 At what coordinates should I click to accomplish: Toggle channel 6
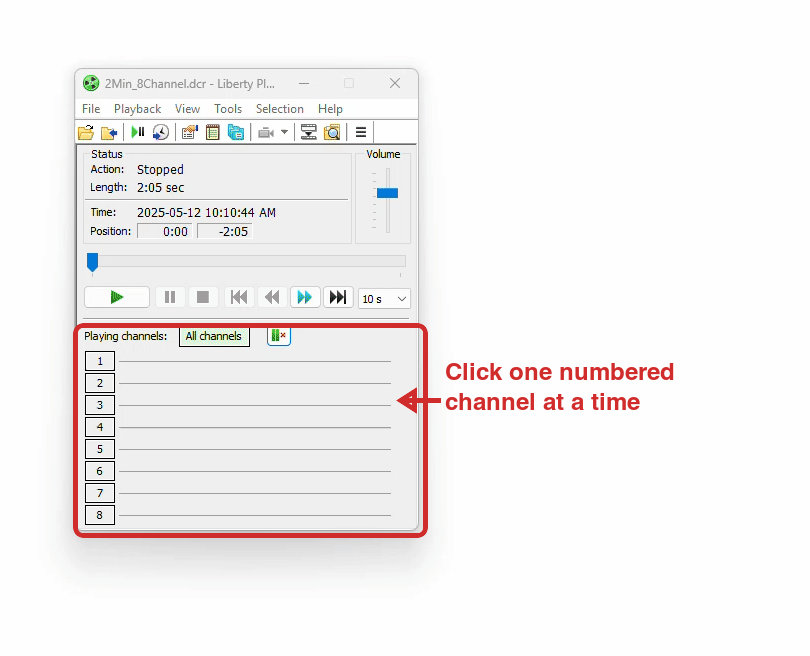(100, 471)
